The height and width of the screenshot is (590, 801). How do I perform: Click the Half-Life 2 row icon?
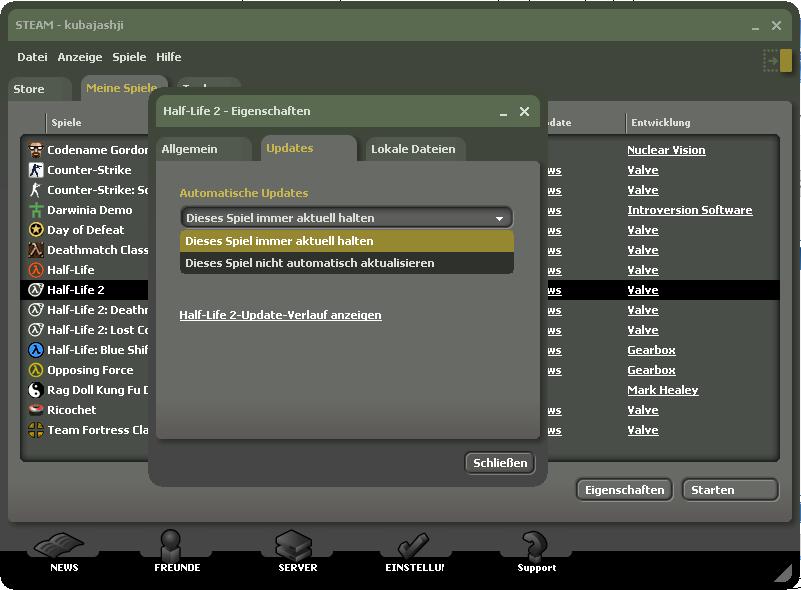coord(36,290)
